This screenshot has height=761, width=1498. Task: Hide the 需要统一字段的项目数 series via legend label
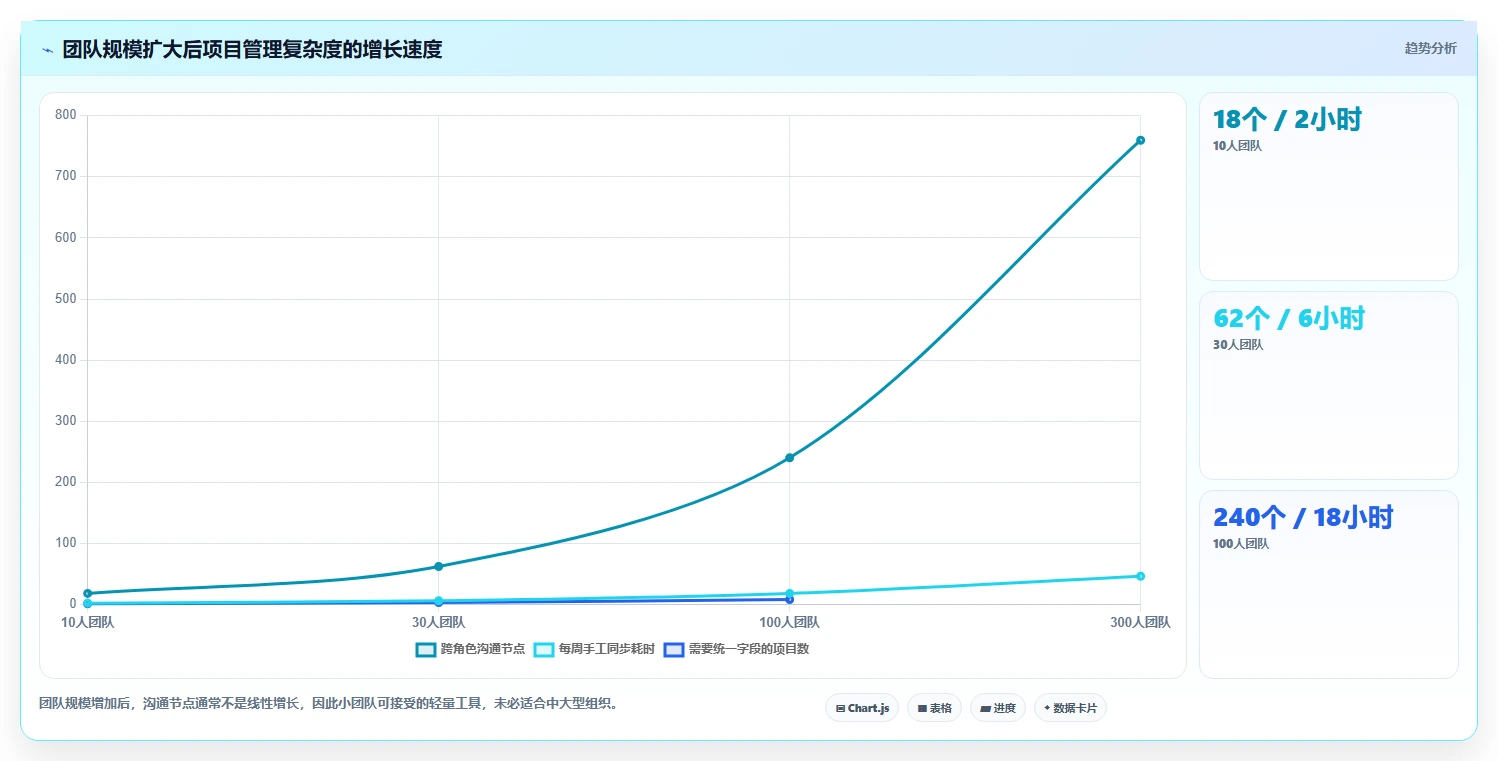click(749, 650)
